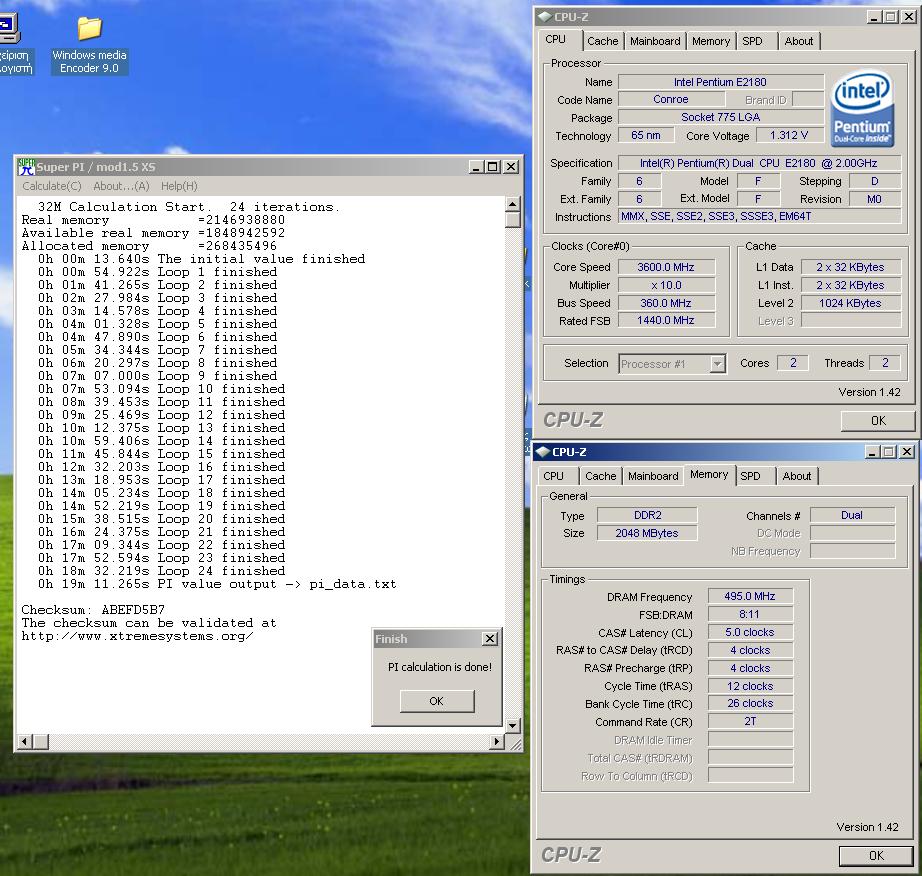Click the Loop 24 finished line

point(162,571)
